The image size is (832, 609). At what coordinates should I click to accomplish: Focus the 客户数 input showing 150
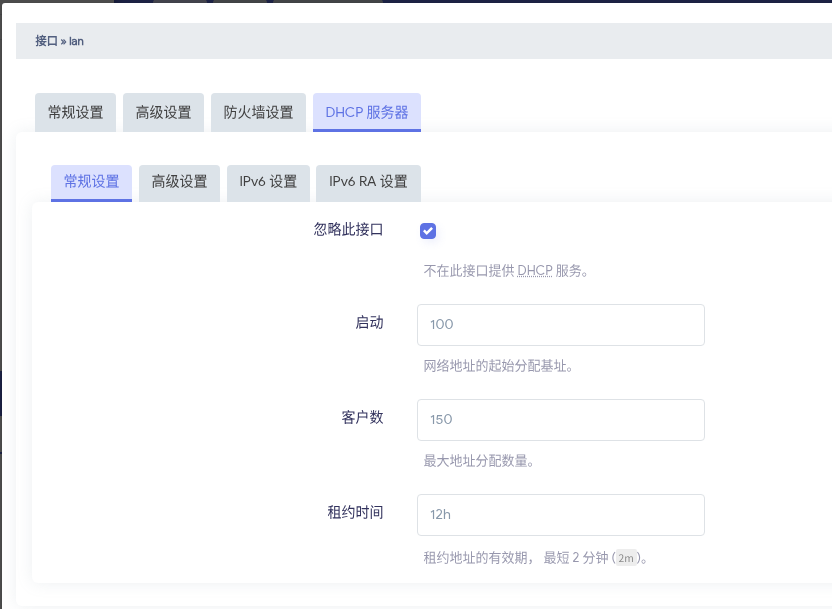[x=560, y=420]
